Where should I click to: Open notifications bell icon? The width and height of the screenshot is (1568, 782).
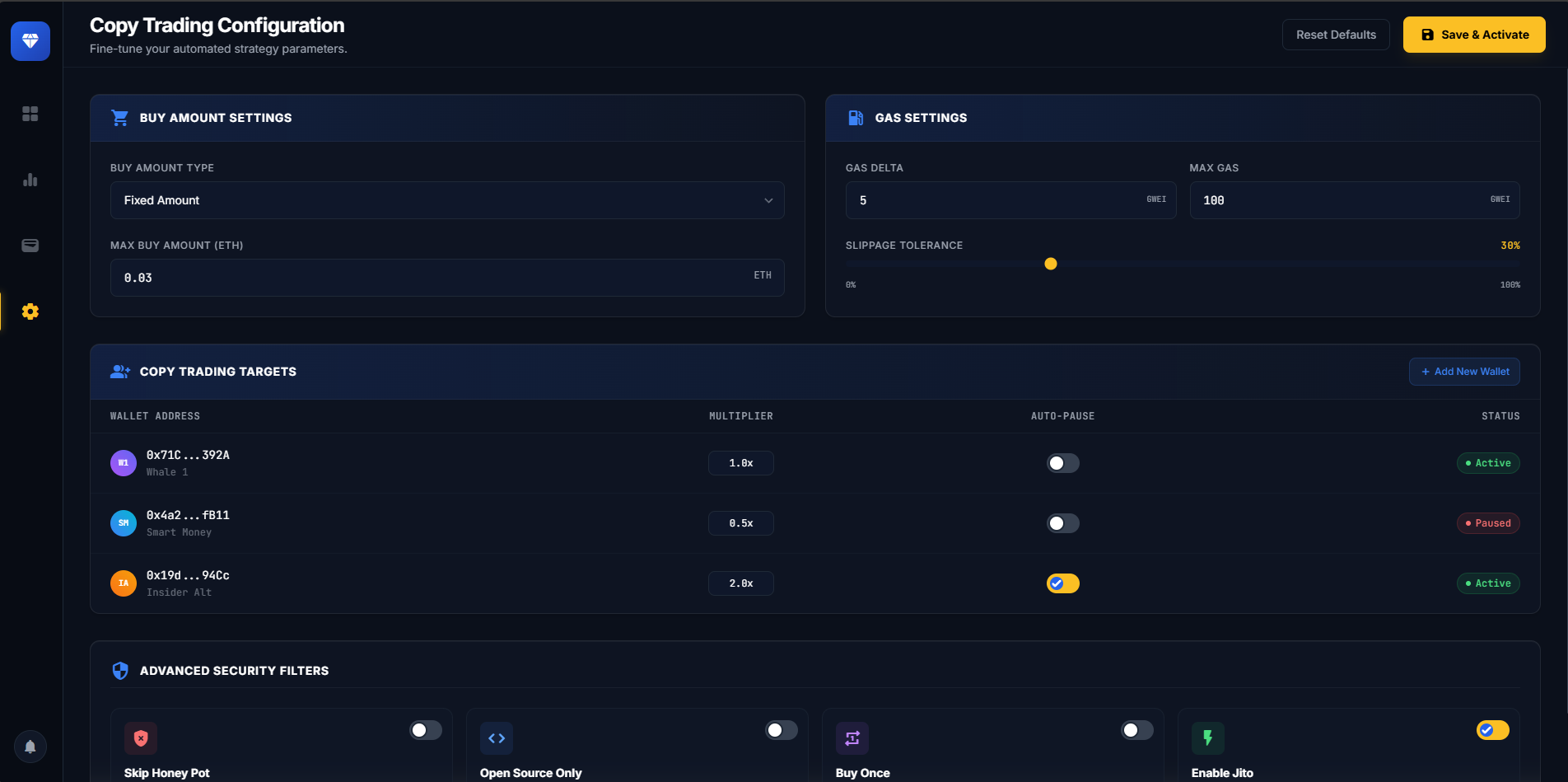(30, 747)
